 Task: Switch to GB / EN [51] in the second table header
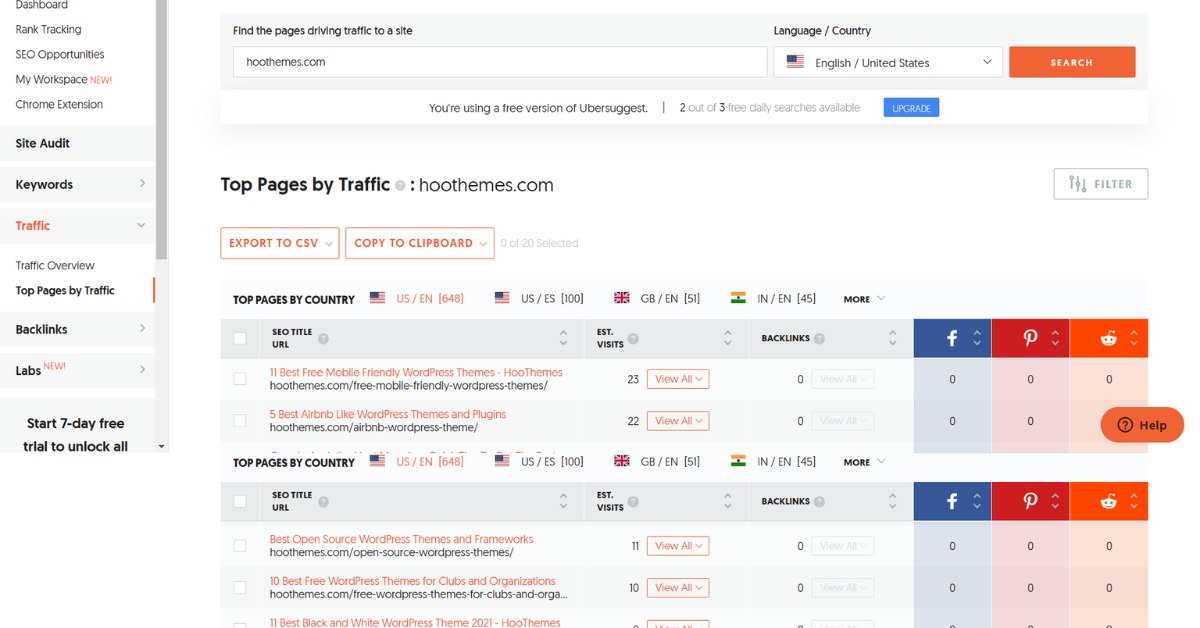(657, 461)
